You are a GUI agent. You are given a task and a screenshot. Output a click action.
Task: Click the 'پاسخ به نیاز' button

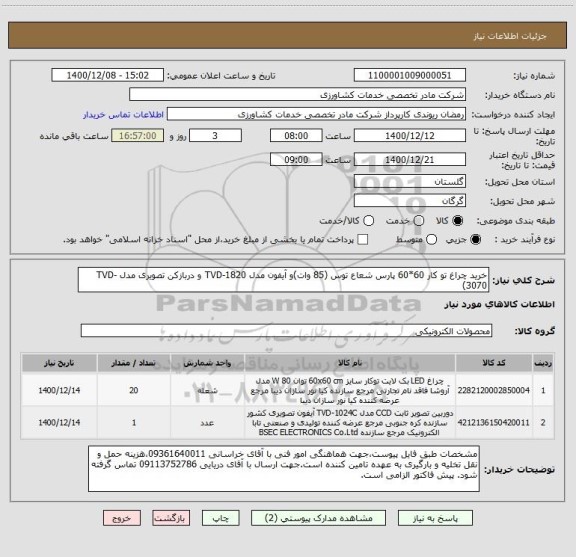pyautogui.click(x=435, y=518)
